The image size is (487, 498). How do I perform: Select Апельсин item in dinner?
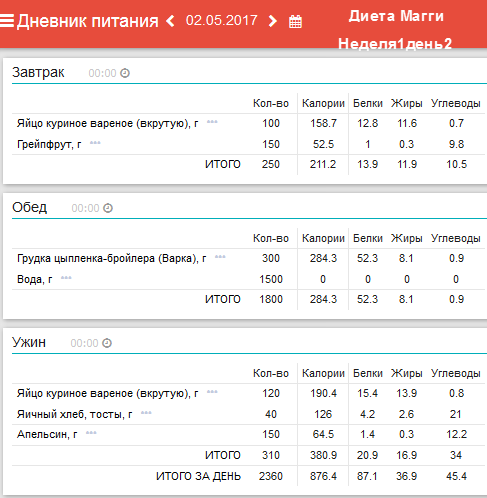[47, 434]
